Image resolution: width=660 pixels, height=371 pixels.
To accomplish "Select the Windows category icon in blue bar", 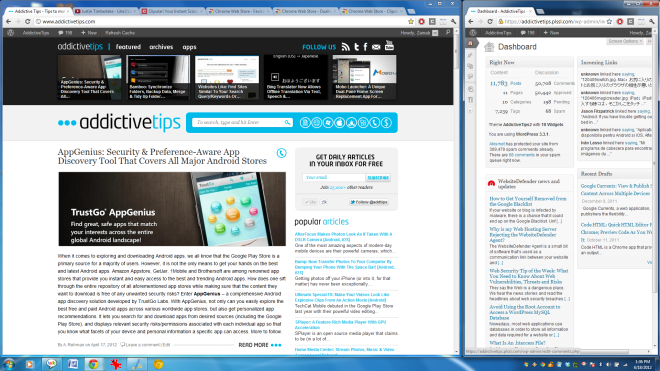I will (328, 123).
